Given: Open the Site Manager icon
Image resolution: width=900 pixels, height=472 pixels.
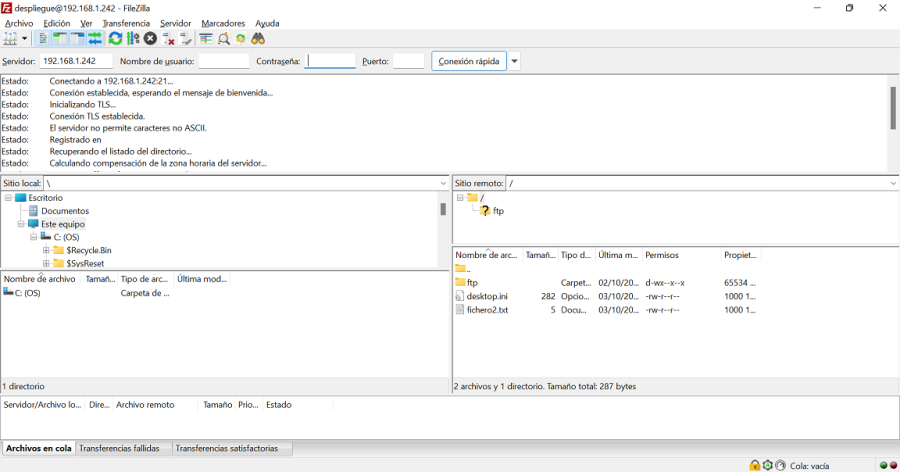Looking at the screenshot, I should (12, 39).
